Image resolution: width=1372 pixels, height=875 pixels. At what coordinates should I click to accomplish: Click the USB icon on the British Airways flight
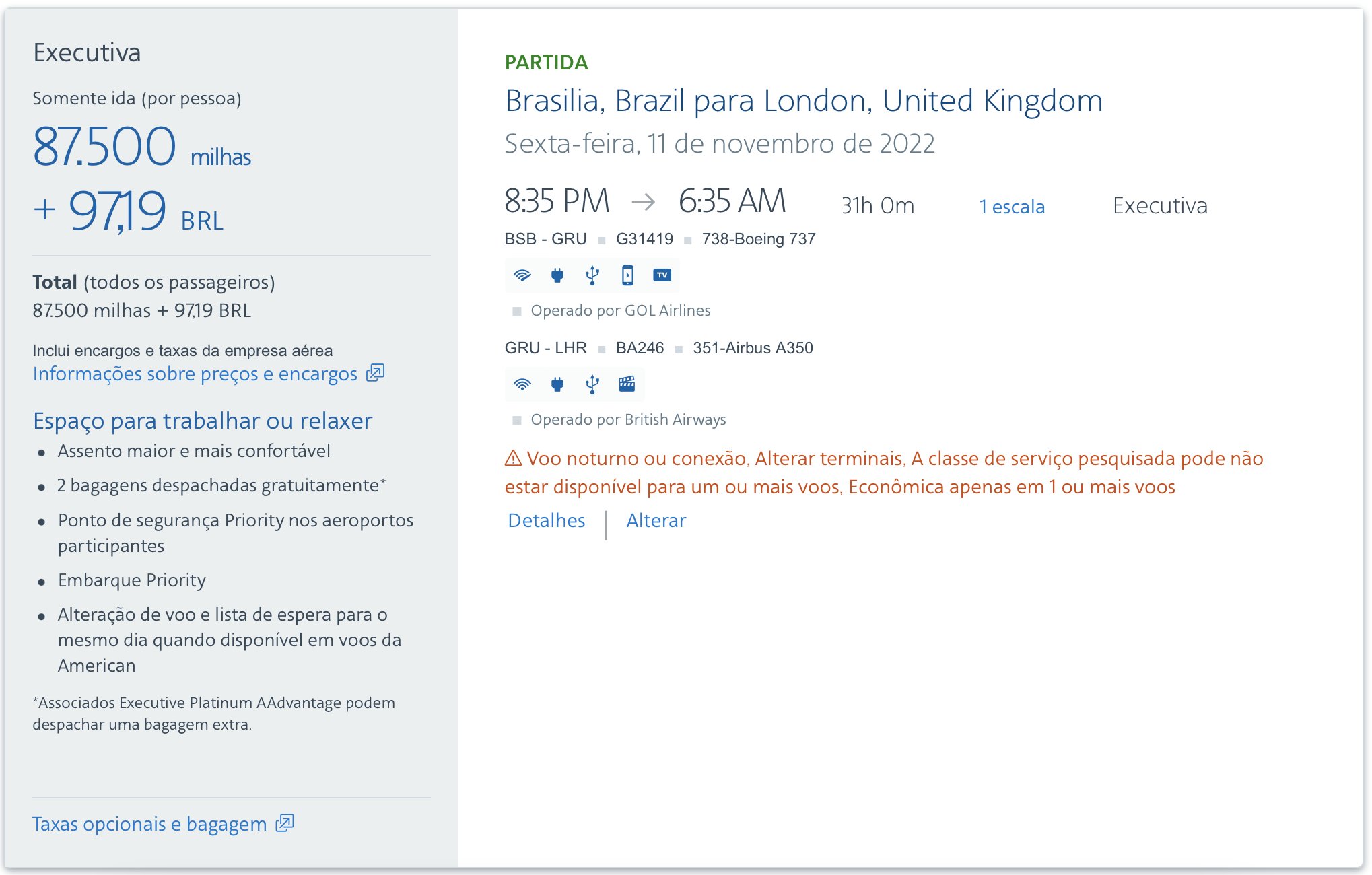pos(592,384)
